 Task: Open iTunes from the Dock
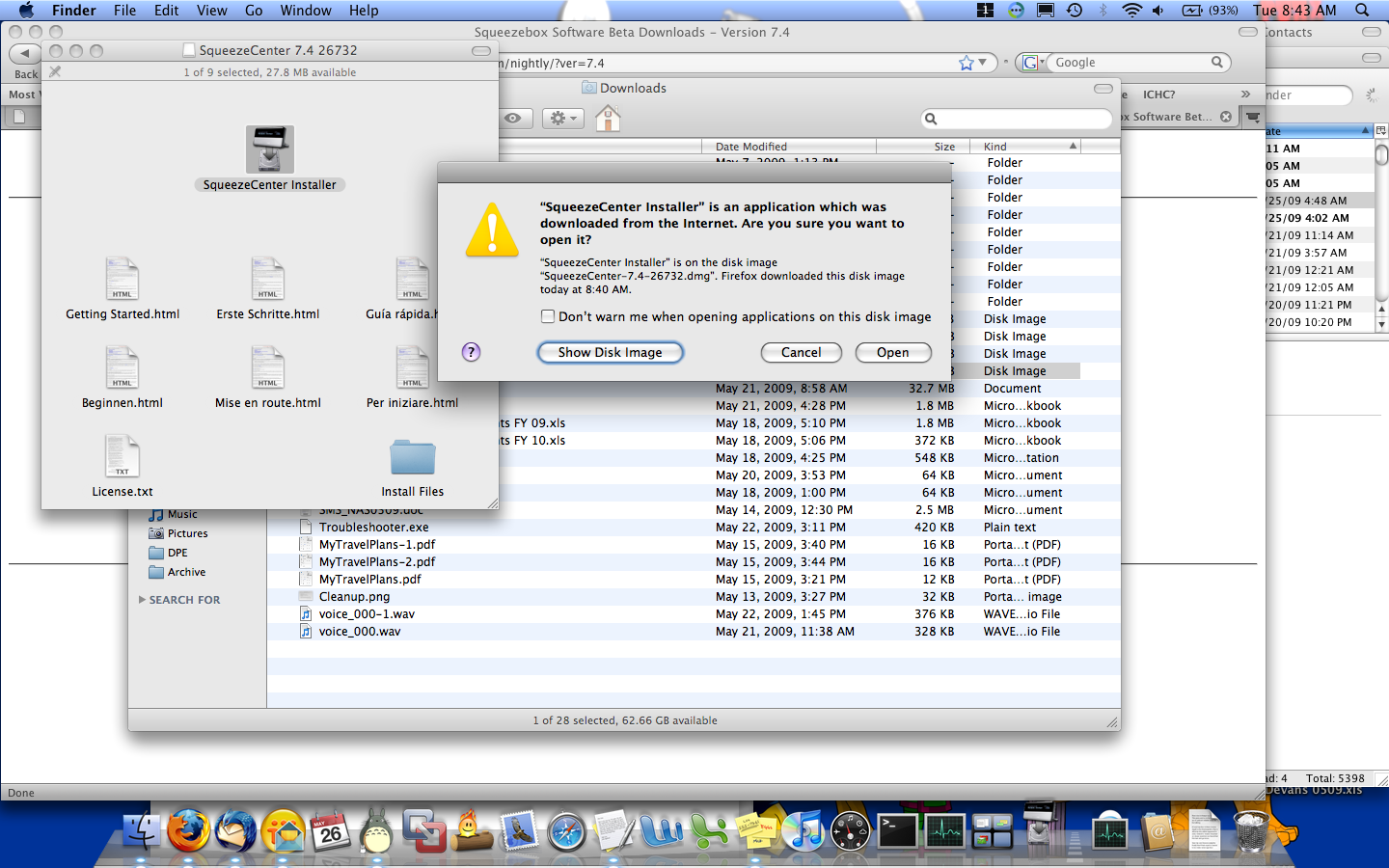coord(803,830)
